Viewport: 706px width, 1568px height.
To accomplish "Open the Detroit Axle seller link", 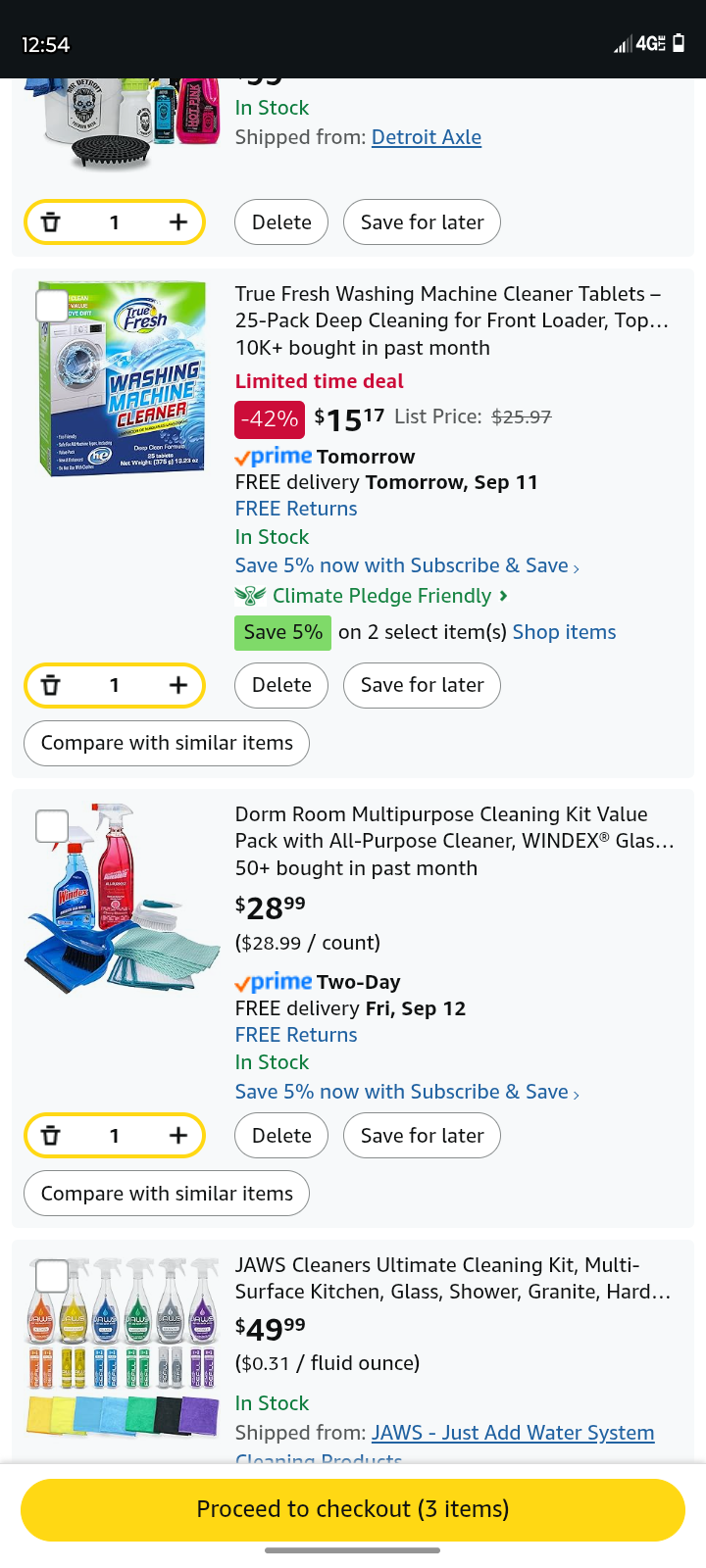I will click(x=427, y=137).
